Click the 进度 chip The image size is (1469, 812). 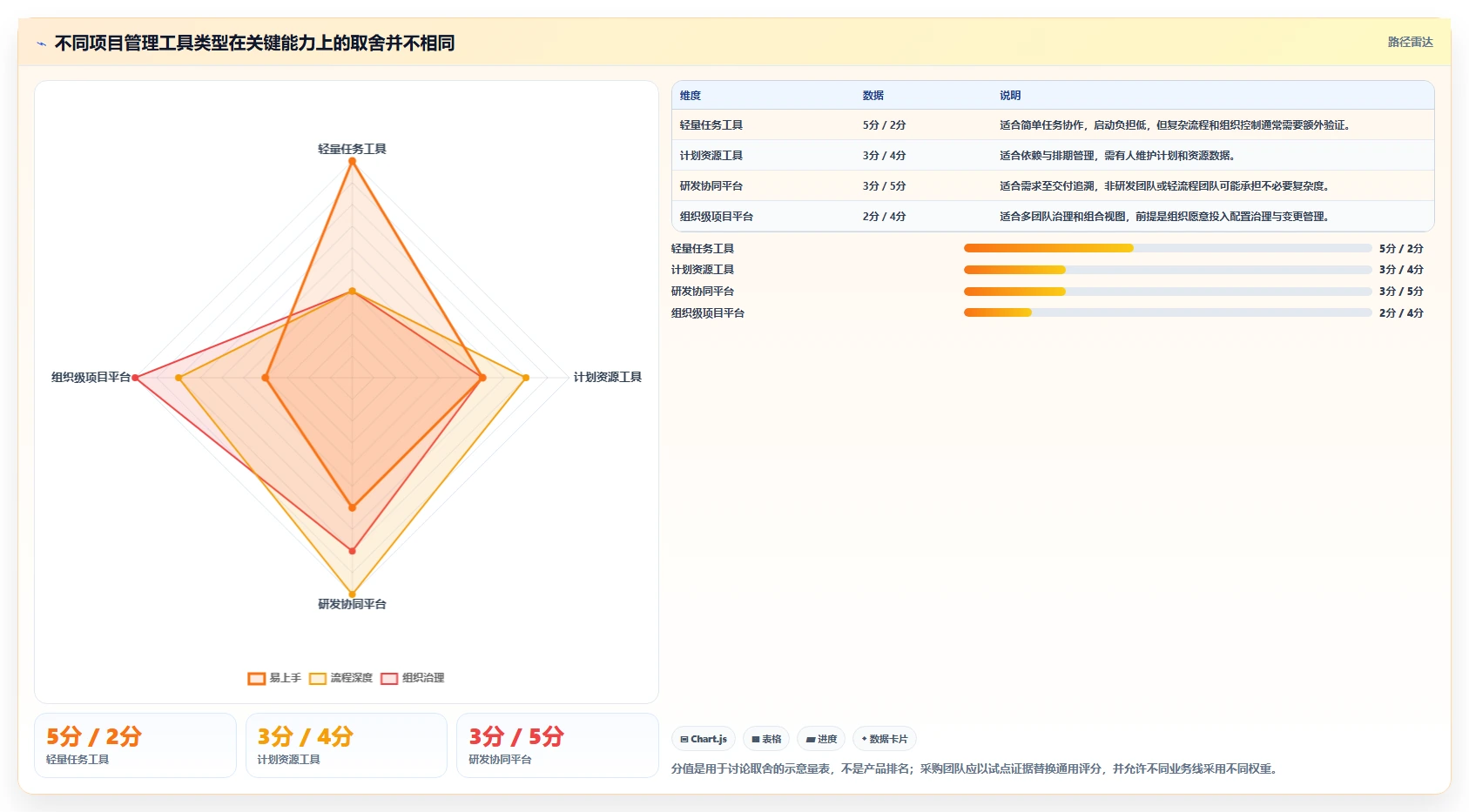821,739
